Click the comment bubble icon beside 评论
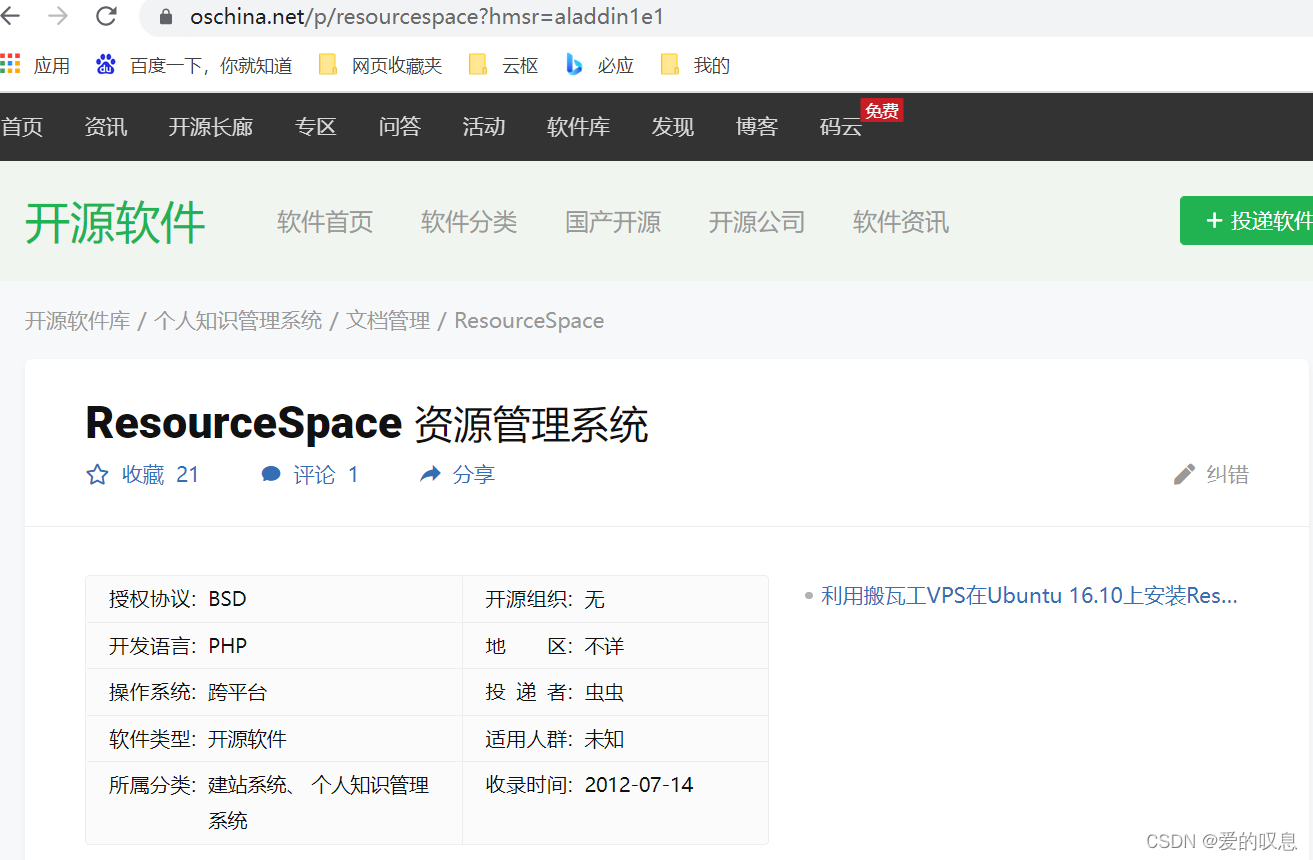This screenshot has width=1313, height=860. 271,474
